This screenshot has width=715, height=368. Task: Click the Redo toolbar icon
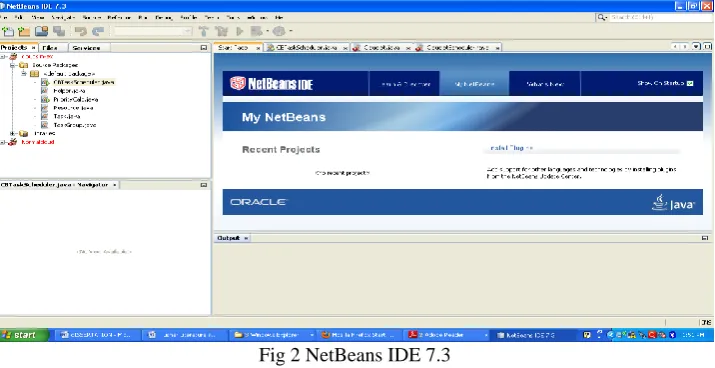(x=98, y=31)
